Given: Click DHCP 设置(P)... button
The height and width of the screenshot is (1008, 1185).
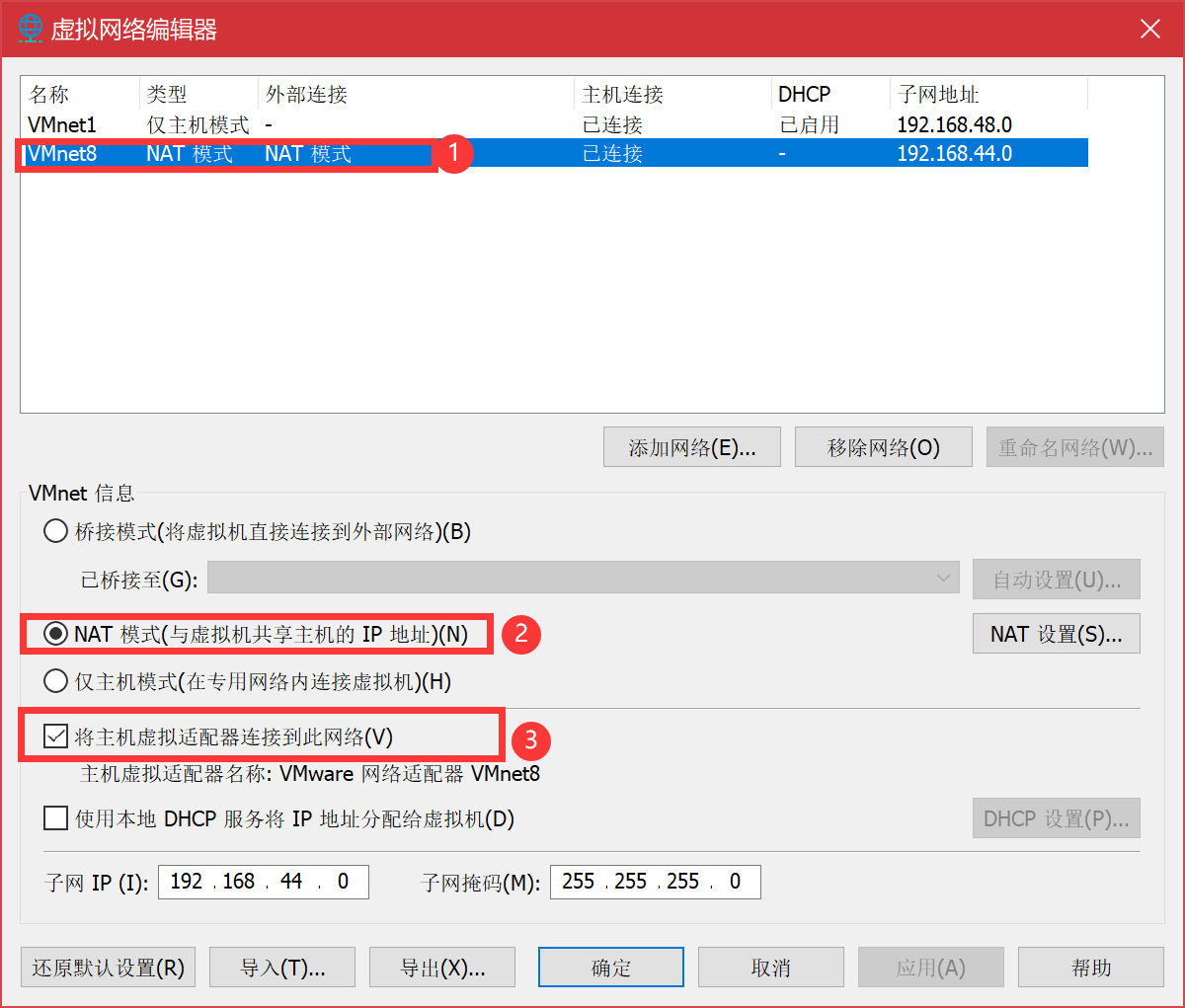Looking at the screenshot, I should point(1057,818).
